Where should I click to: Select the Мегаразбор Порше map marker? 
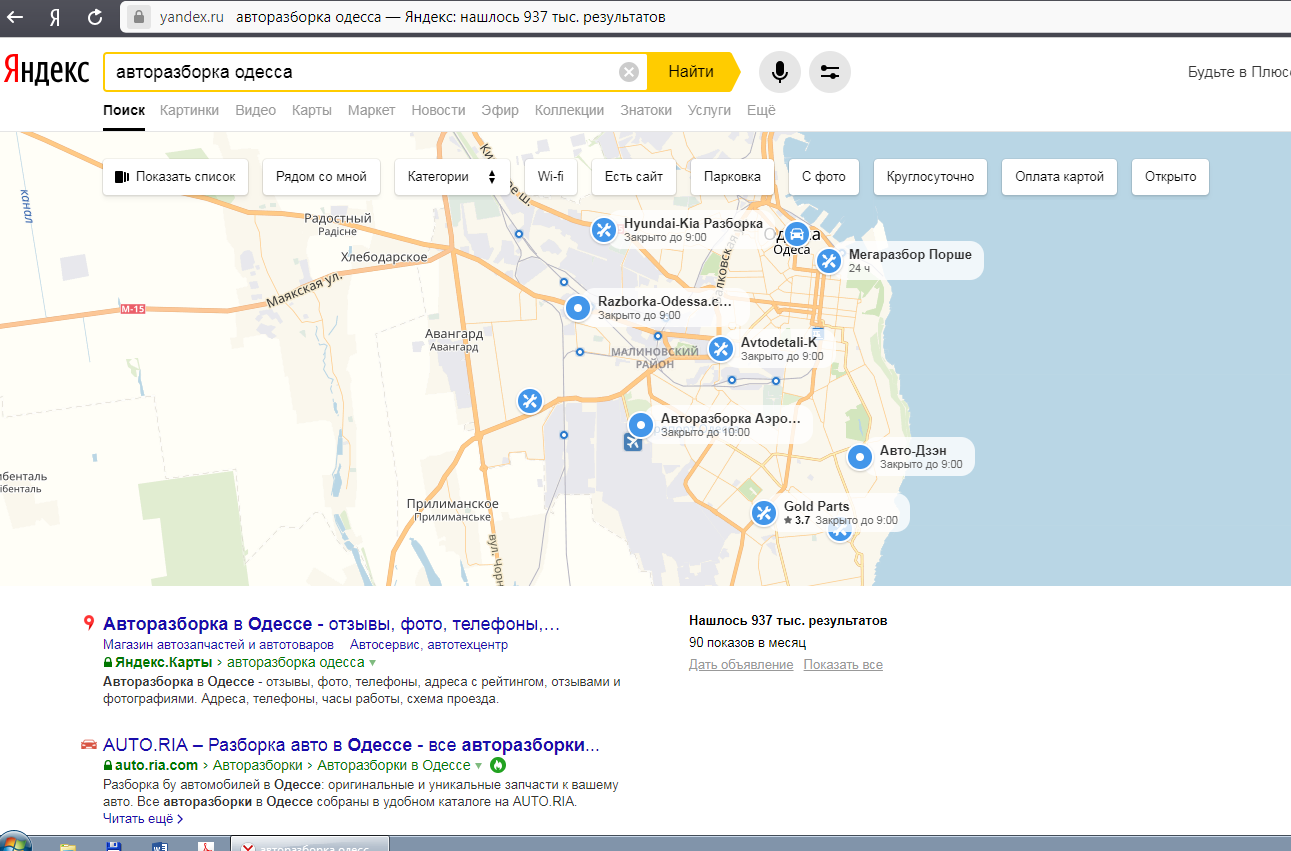pos(829,261)
